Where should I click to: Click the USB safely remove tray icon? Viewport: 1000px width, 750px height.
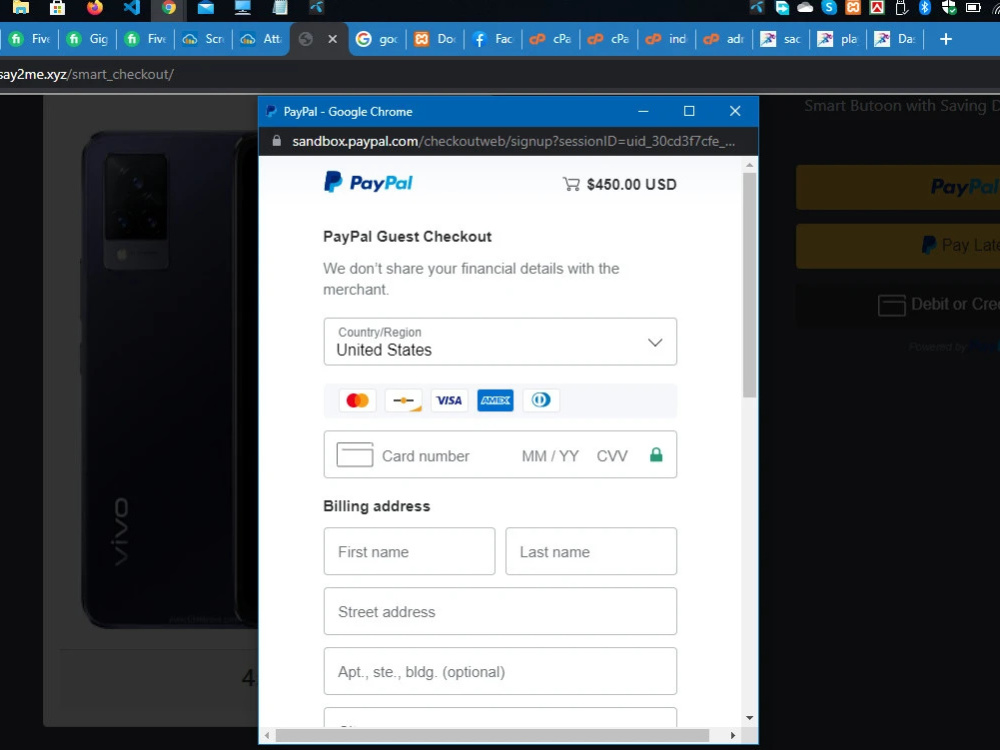(901, 7)
